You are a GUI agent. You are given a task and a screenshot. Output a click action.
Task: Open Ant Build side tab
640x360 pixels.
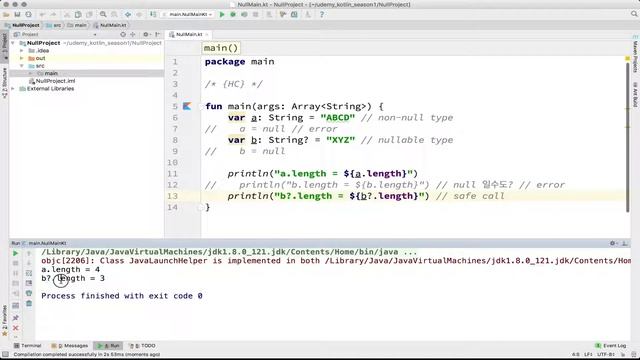[635, 95]
